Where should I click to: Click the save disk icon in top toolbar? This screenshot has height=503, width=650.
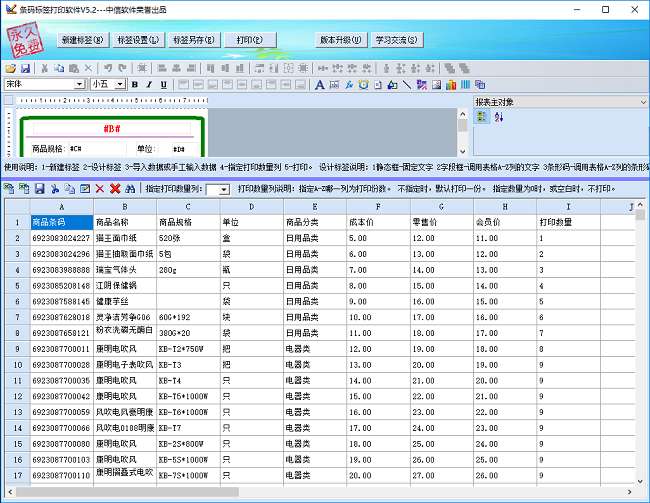[25, 68]
